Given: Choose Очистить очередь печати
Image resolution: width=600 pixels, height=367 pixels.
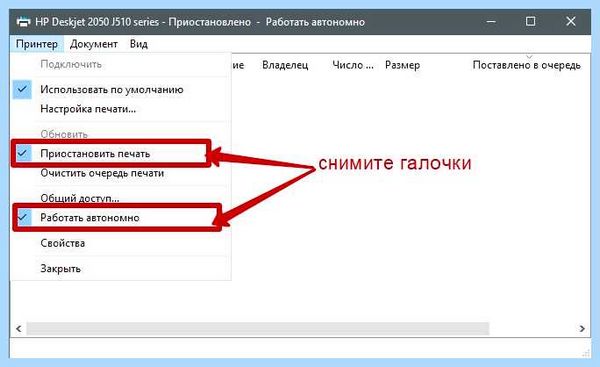Looking at the screenshot, I should point(122,173).
